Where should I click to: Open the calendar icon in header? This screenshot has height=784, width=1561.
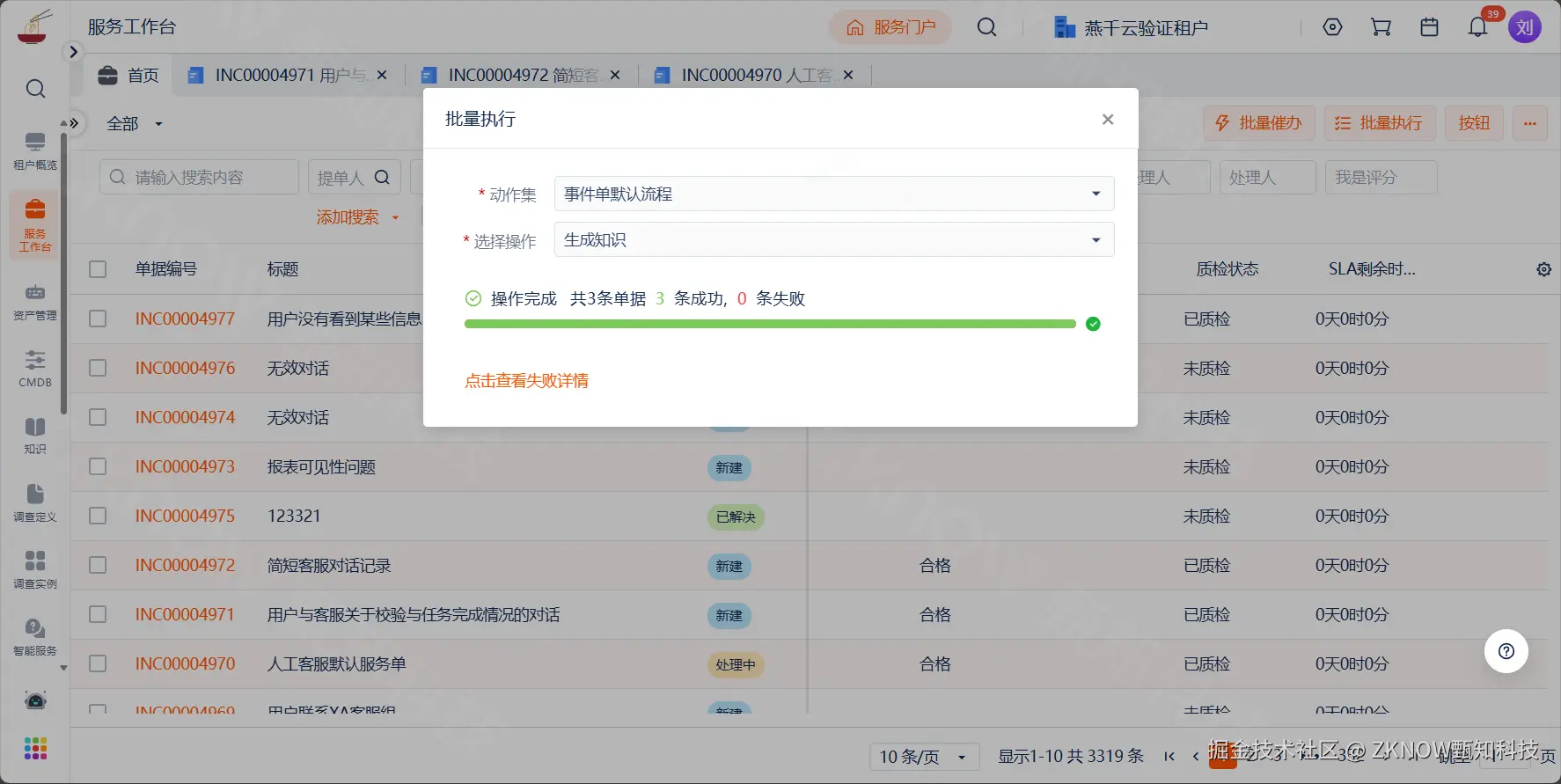pos(1429,27)
